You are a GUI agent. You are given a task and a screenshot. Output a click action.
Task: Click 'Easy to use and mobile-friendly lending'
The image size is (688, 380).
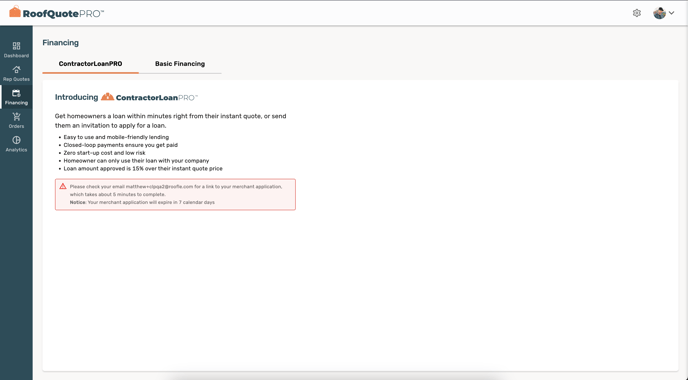coord(116,137)
